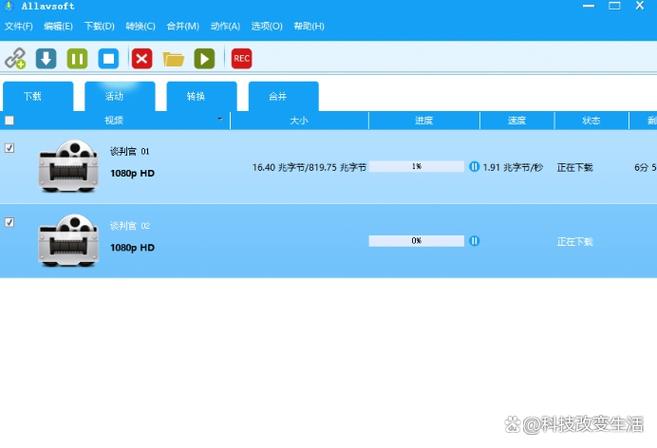
Task: Open the 合并(M) menu
Action: 183,26
